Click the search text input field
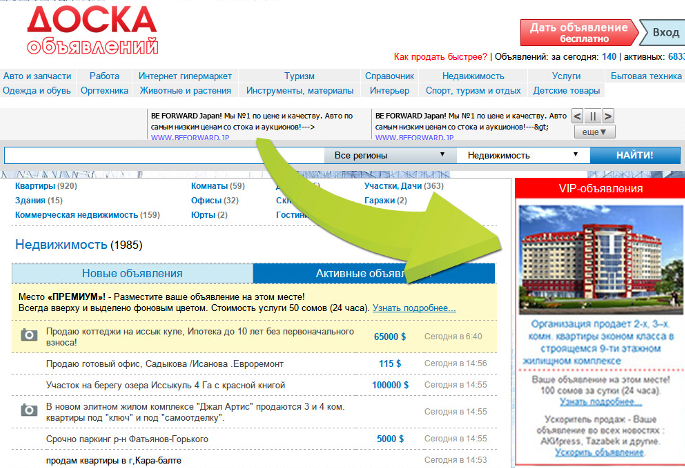This screenshot has width=685, height=468. pos(164,156)
